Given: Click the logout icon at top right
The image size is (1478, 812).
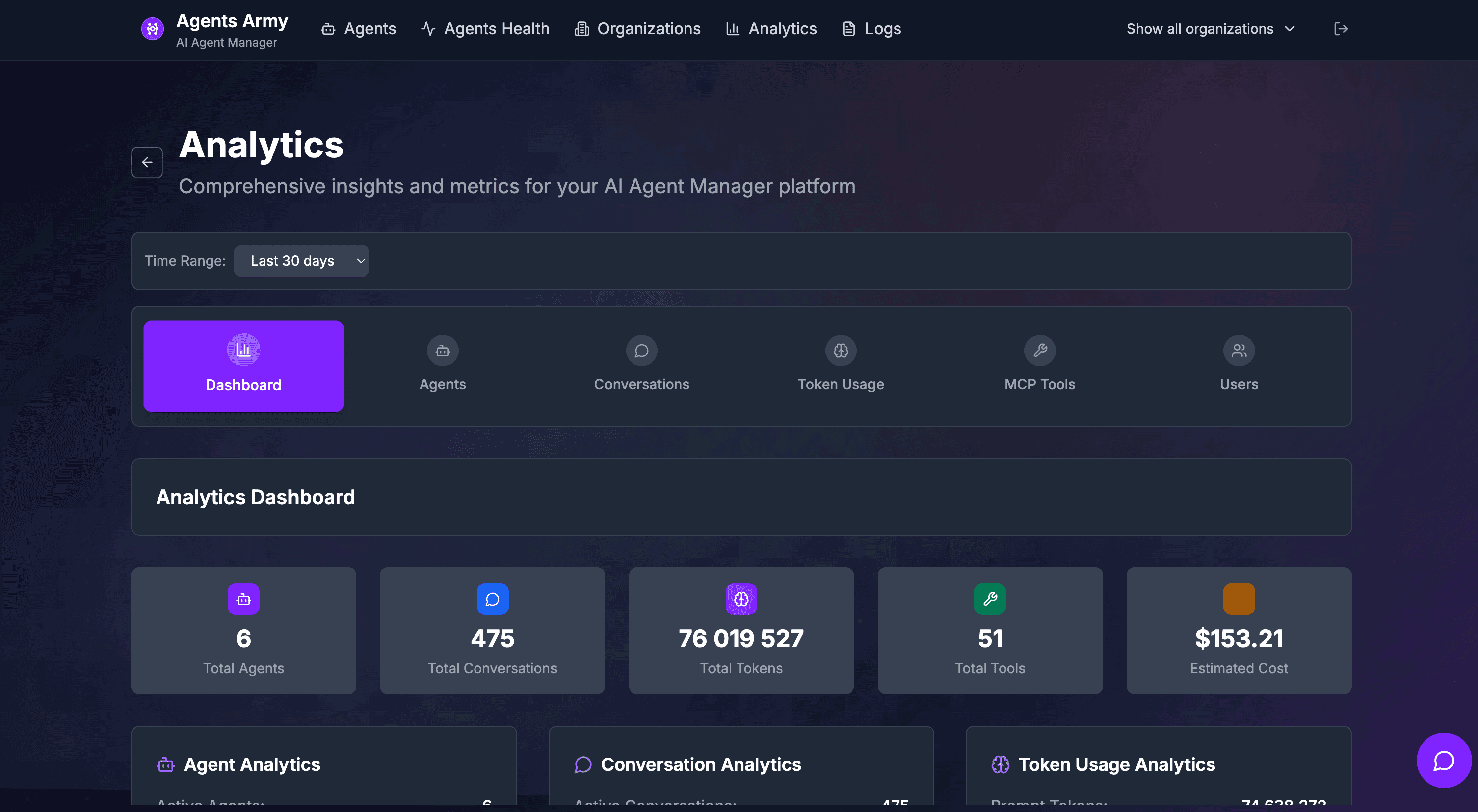Looking at the screenshot, I should click(x=1341, y=28).
